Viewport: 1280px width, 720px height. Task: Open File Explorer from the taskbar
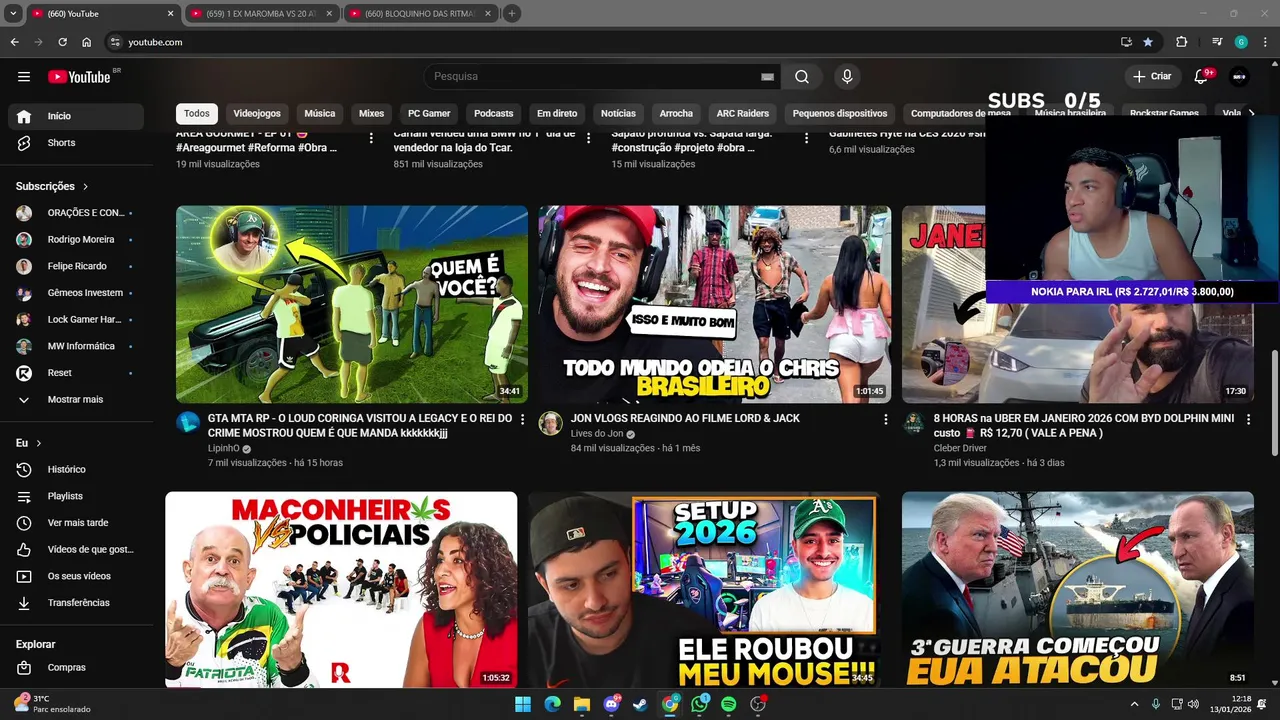581,704
